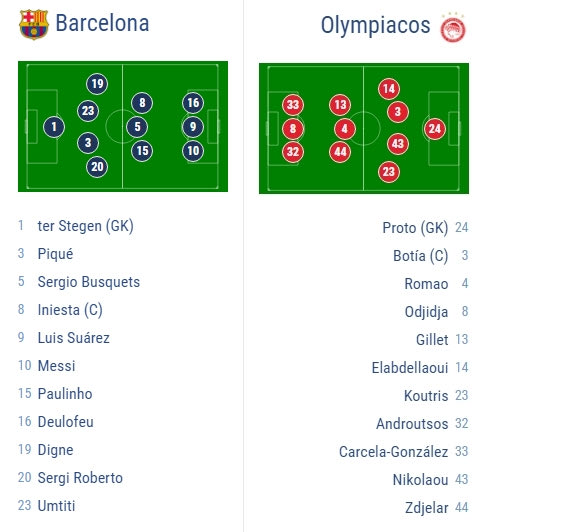Click the Olympiacos club crest

453,28
